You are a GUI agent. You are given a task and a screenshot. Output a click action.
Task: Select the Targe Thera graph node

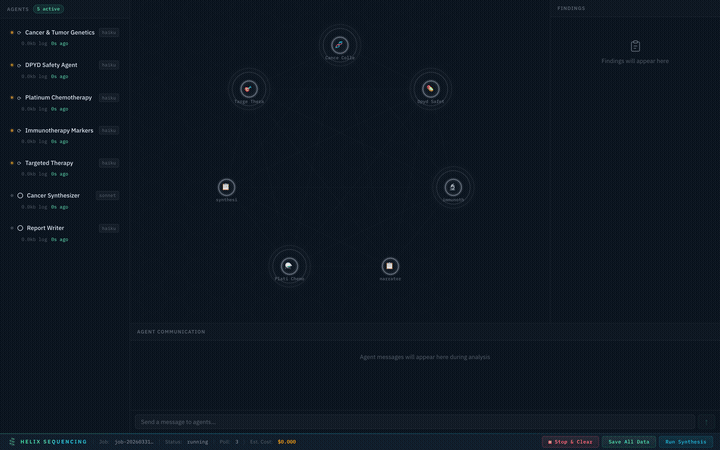(x=249, y=89)
